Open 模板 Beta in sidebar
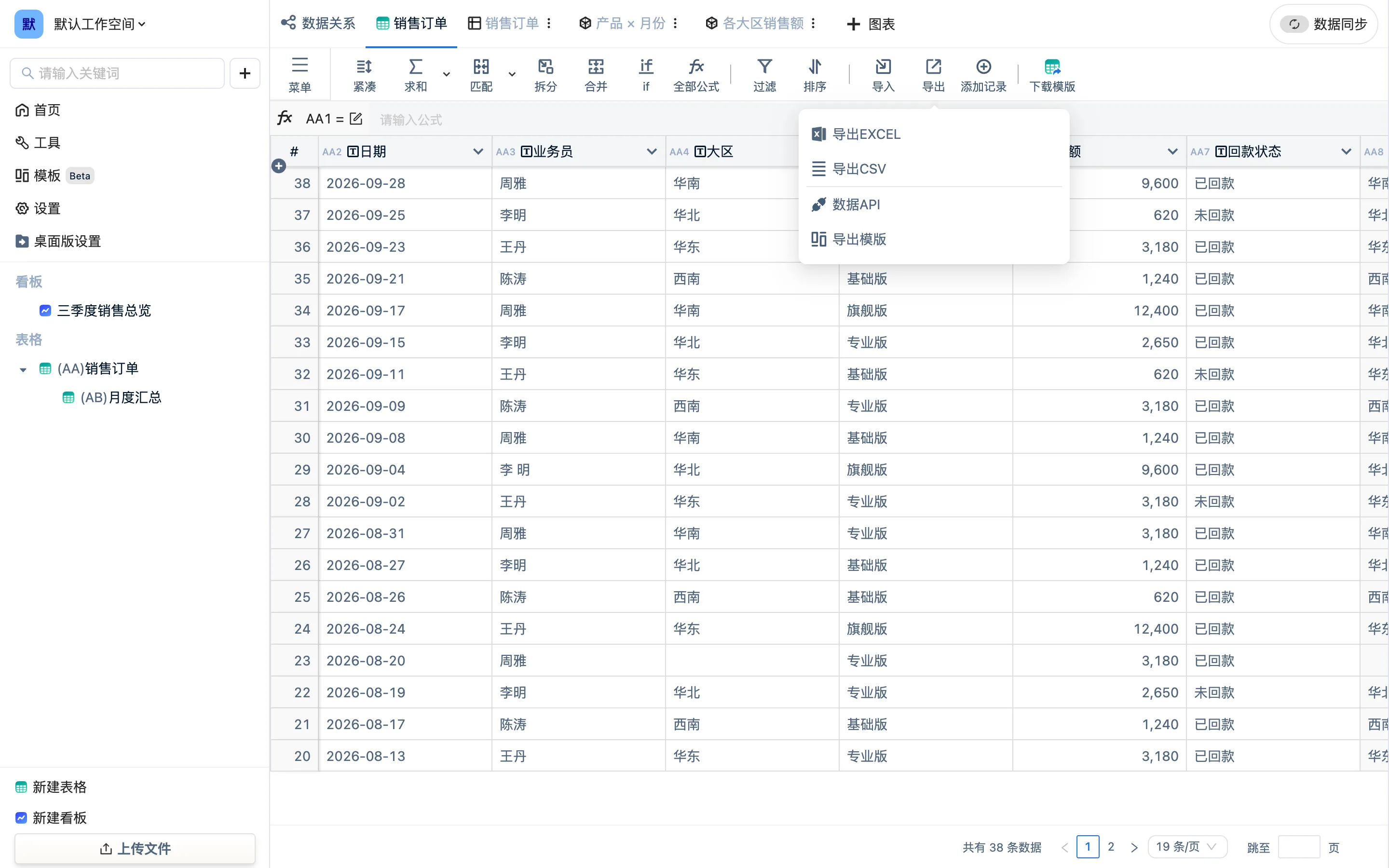The width and height of the screenshot is (1389, 868). tap(54, 176)
